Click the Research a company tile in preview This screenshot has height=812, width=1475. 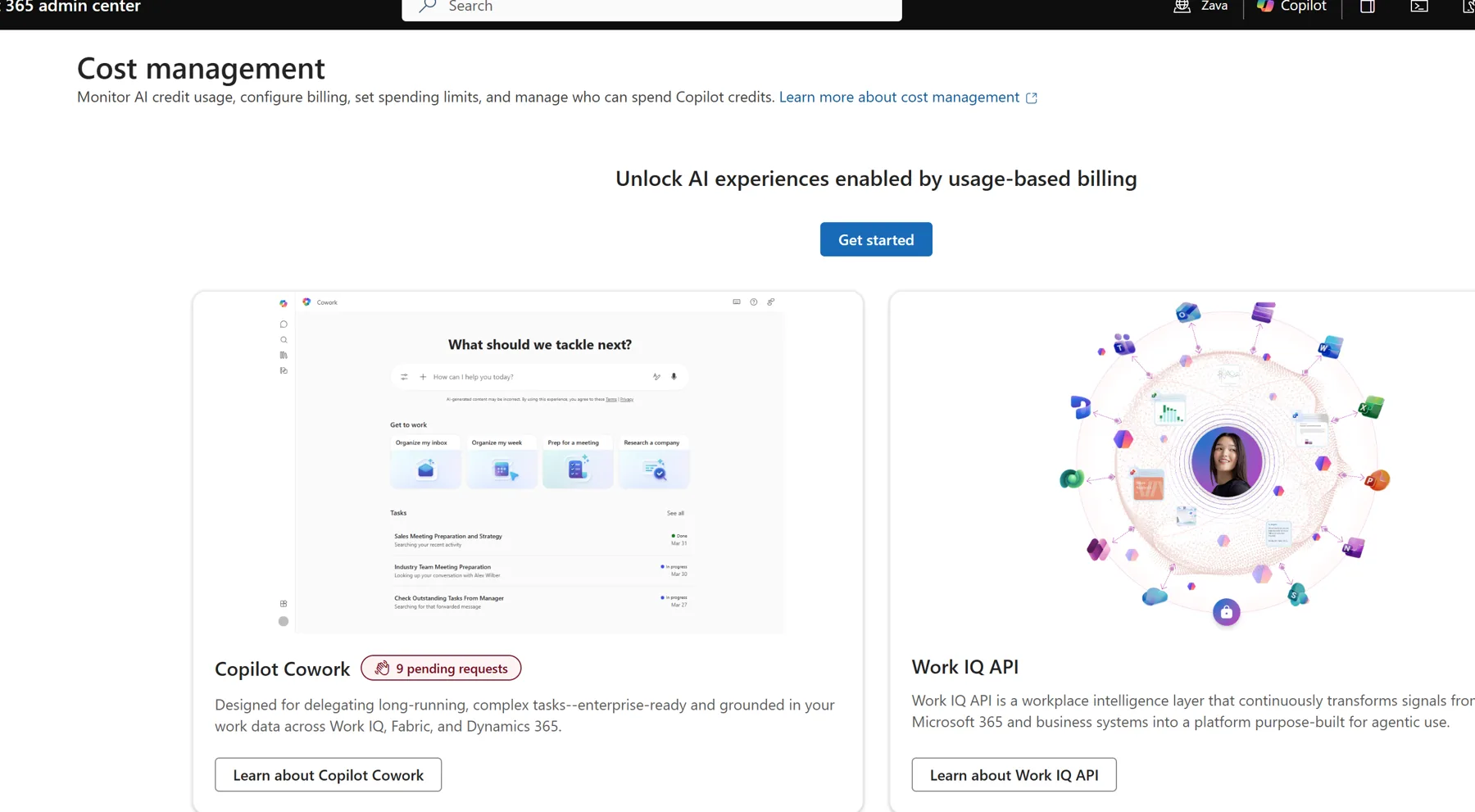(x=654, y=462)
